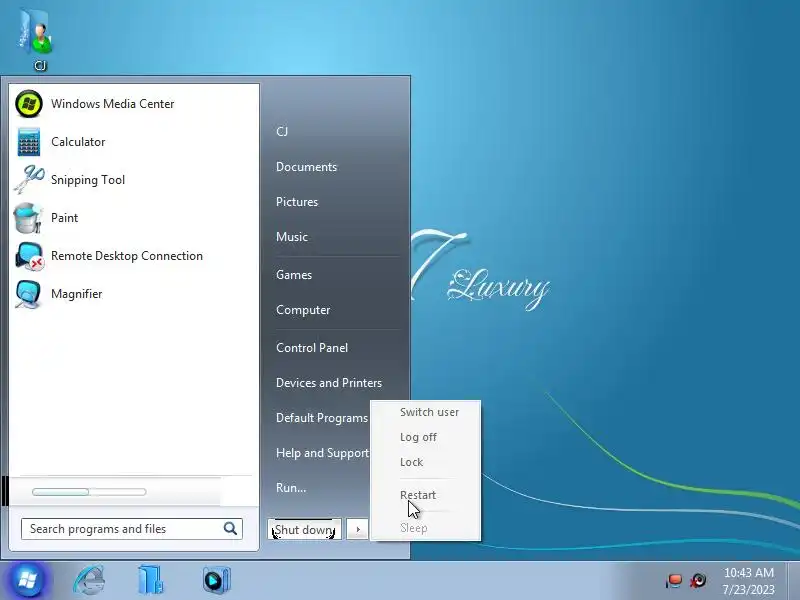Start Paint via its bucket icon

(28, 218)
